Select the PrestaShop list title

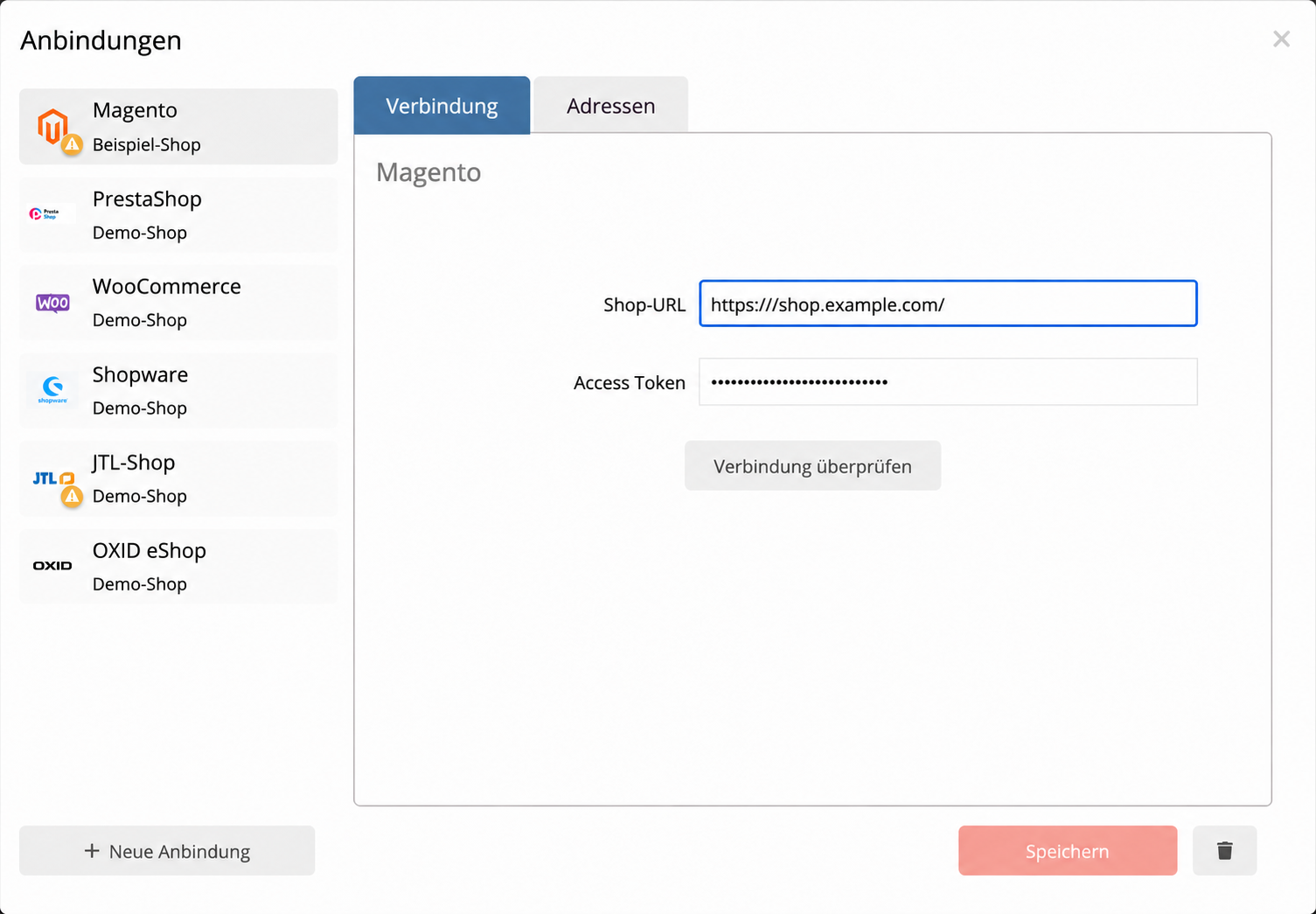(x=147, y=199)
